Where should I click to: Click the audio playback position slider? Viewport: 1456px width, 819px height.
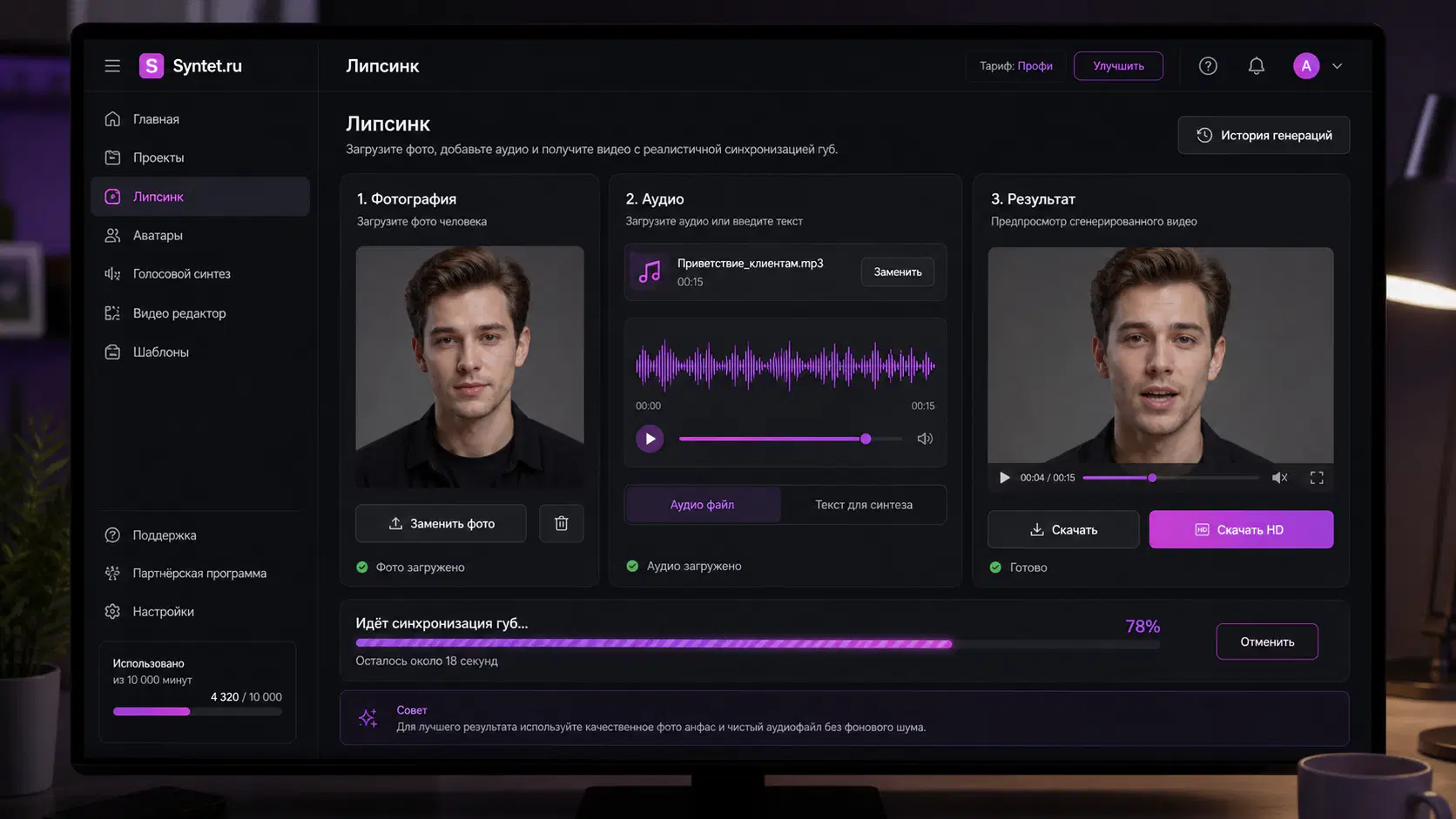click(791, 439)
